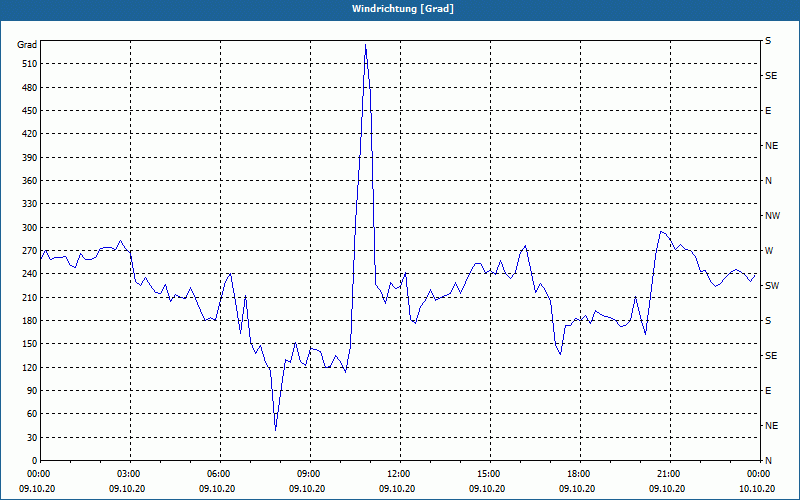Click the 09:00 time label
800x500 pixels.
pyautogui.click(x=310, y=474)
